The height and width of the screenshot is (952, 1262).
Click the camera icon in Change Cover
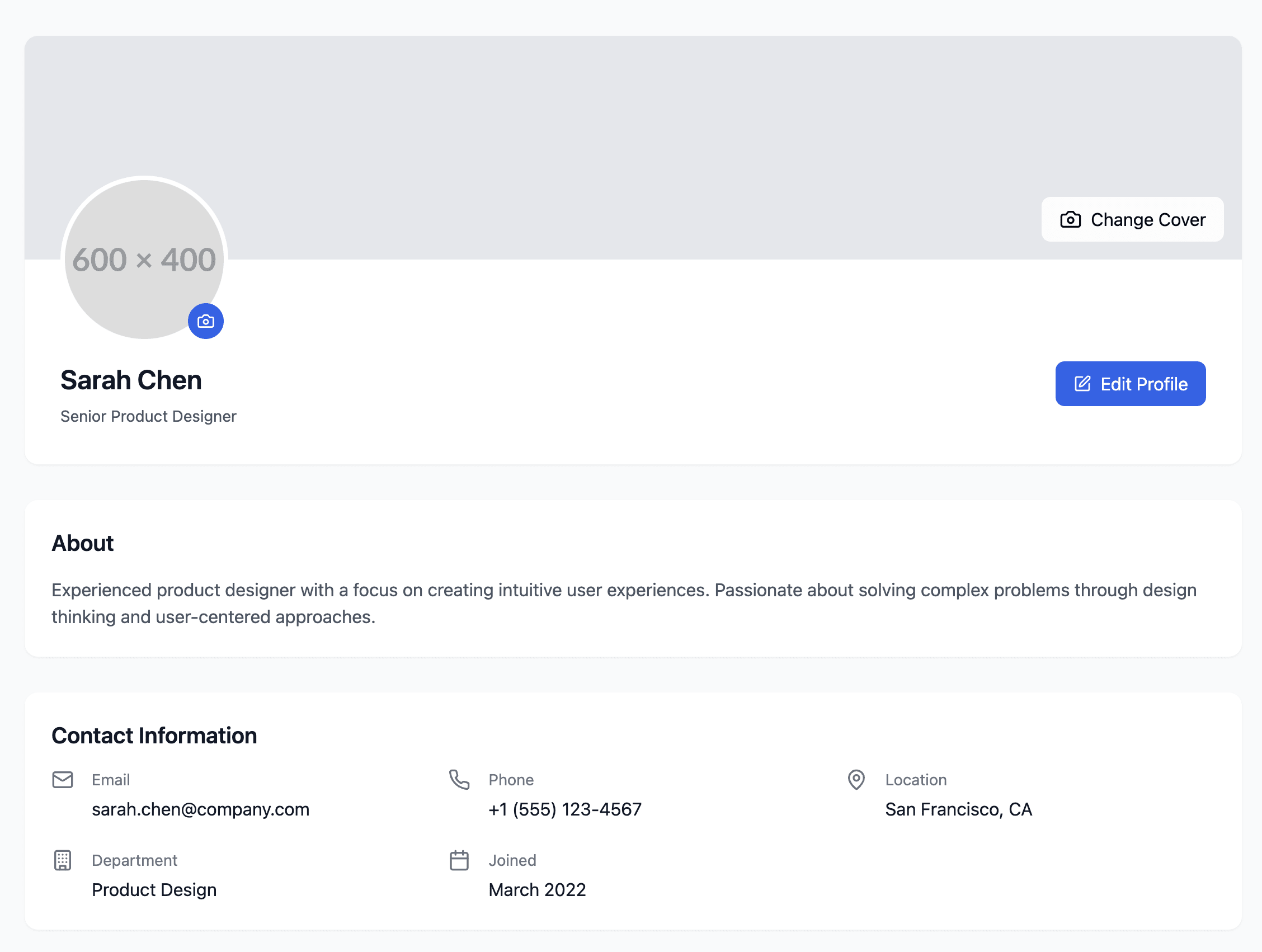click(1070, 220)
